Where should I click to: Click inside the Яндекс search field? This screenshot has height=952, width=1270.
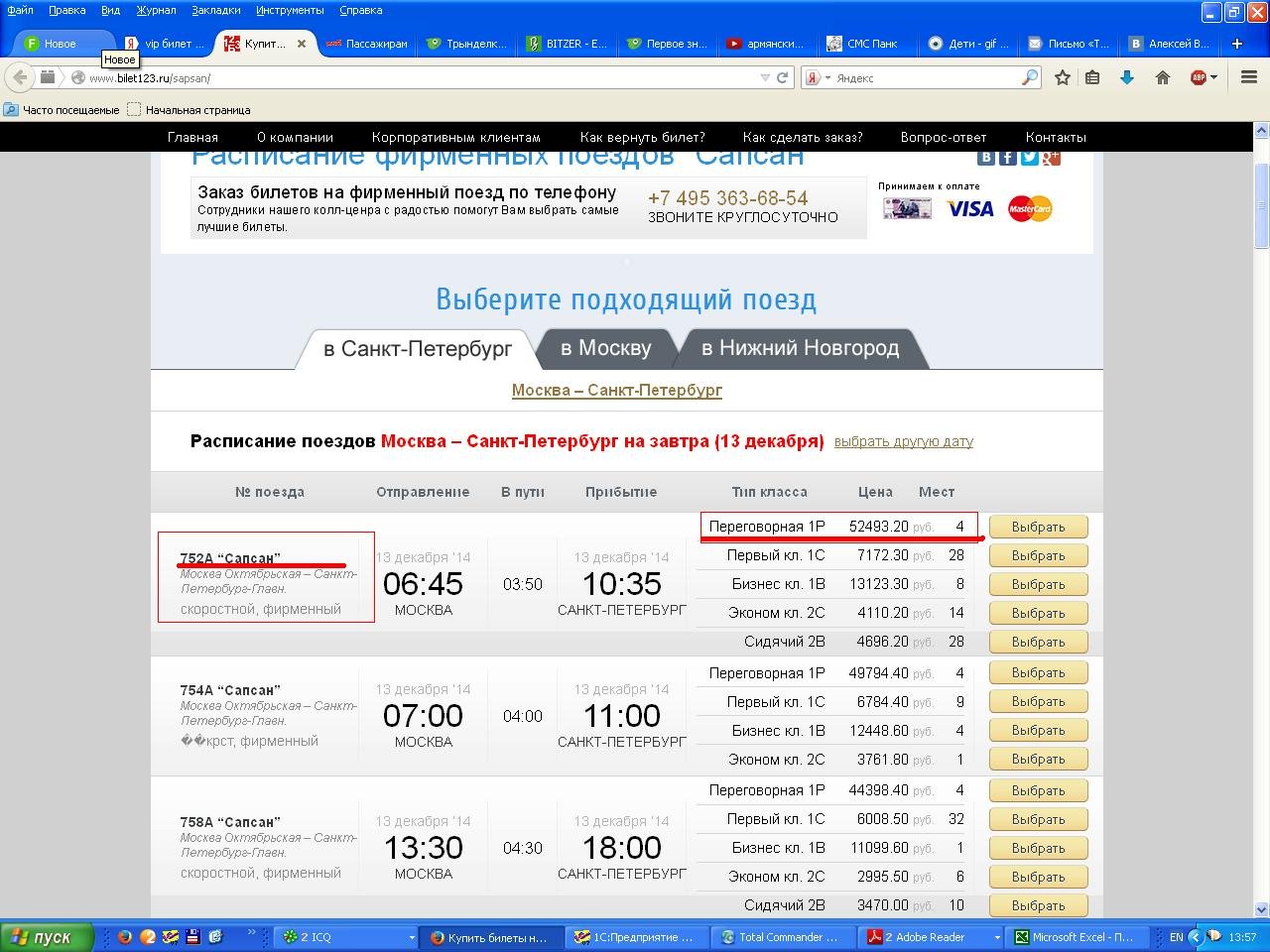coord(923,77)
